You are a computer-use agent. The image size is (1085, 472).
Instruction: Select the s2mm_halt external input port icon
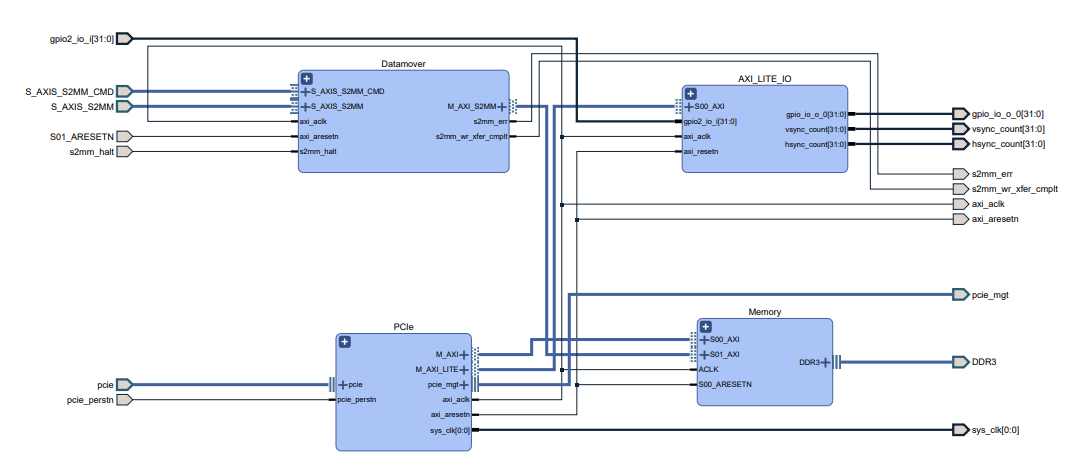[124, 152]
